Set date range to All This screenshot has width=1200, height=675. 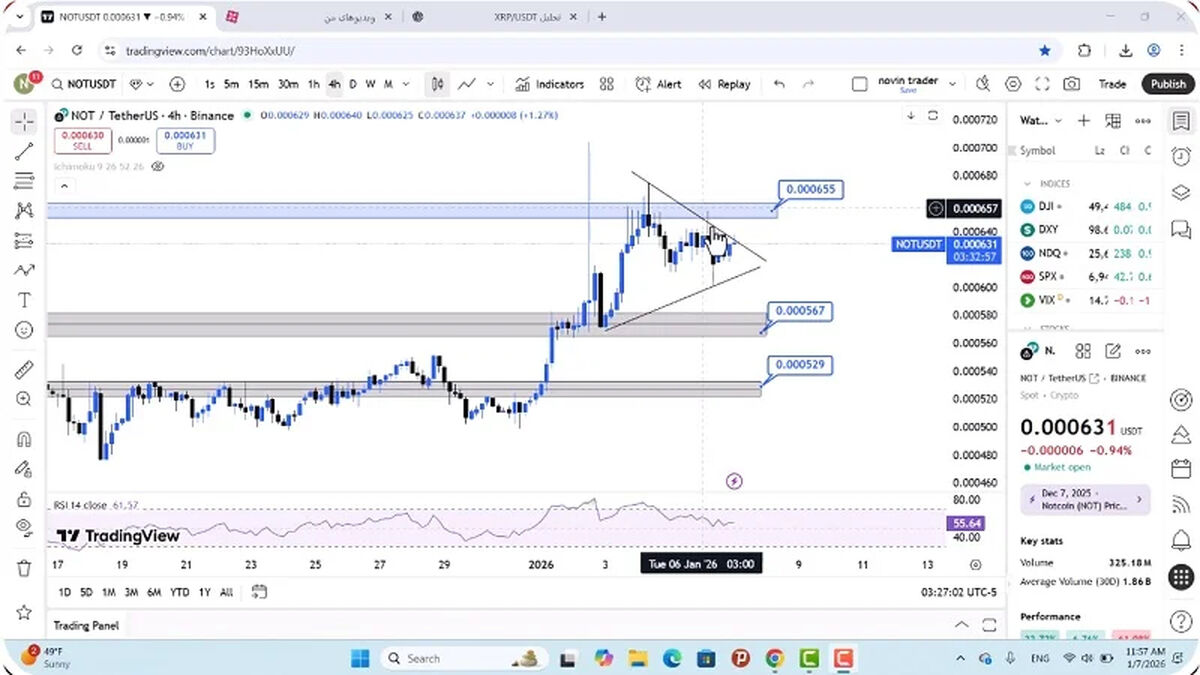click(x=226, y=592)
